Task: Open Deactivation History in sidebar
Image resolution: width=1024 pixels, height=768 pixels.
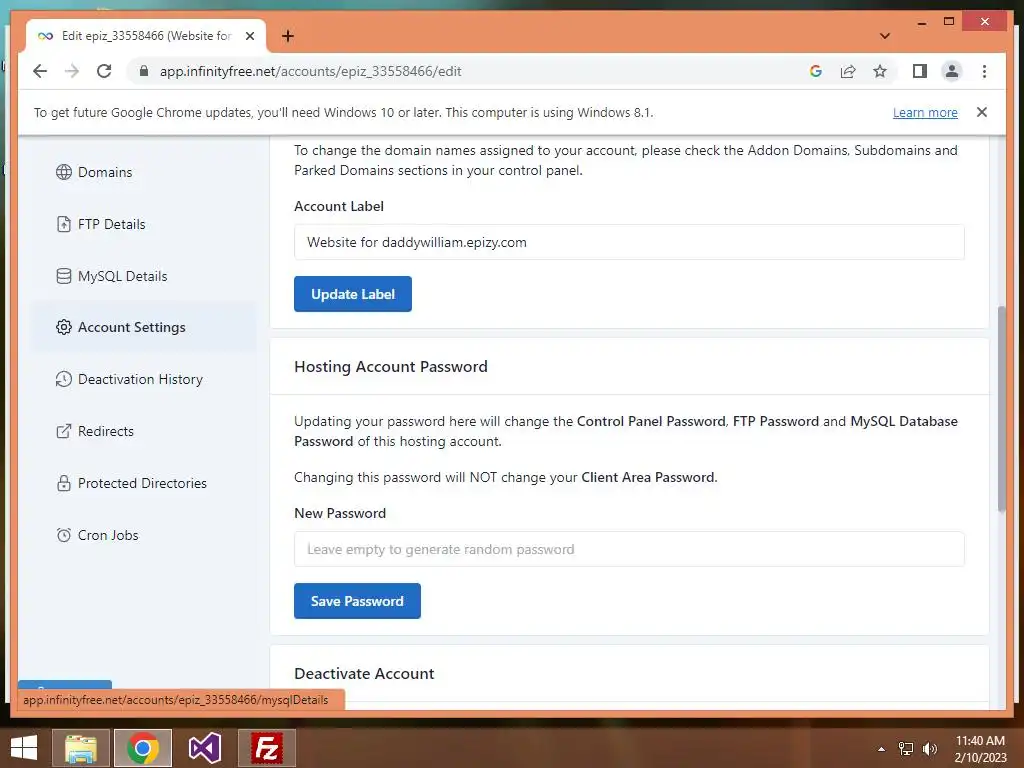Action: [x=143, y=379]
